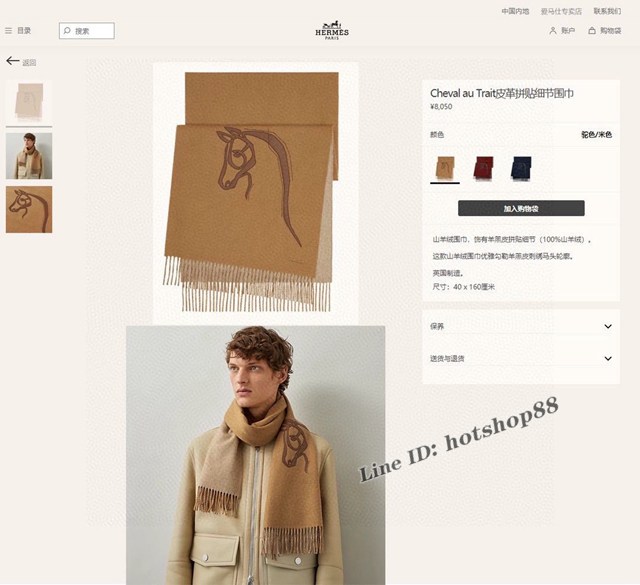Expand the 保养 care section row

(x=521, y=326)
